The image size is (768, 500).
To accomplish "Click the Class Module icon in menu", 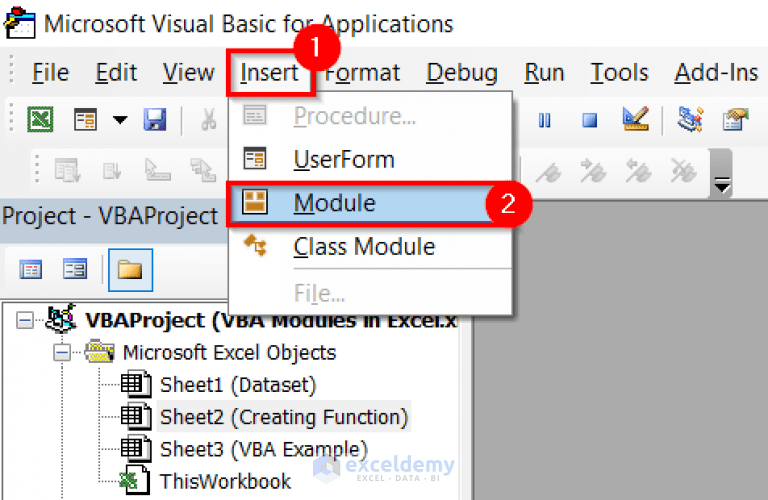I will point(255,245).
